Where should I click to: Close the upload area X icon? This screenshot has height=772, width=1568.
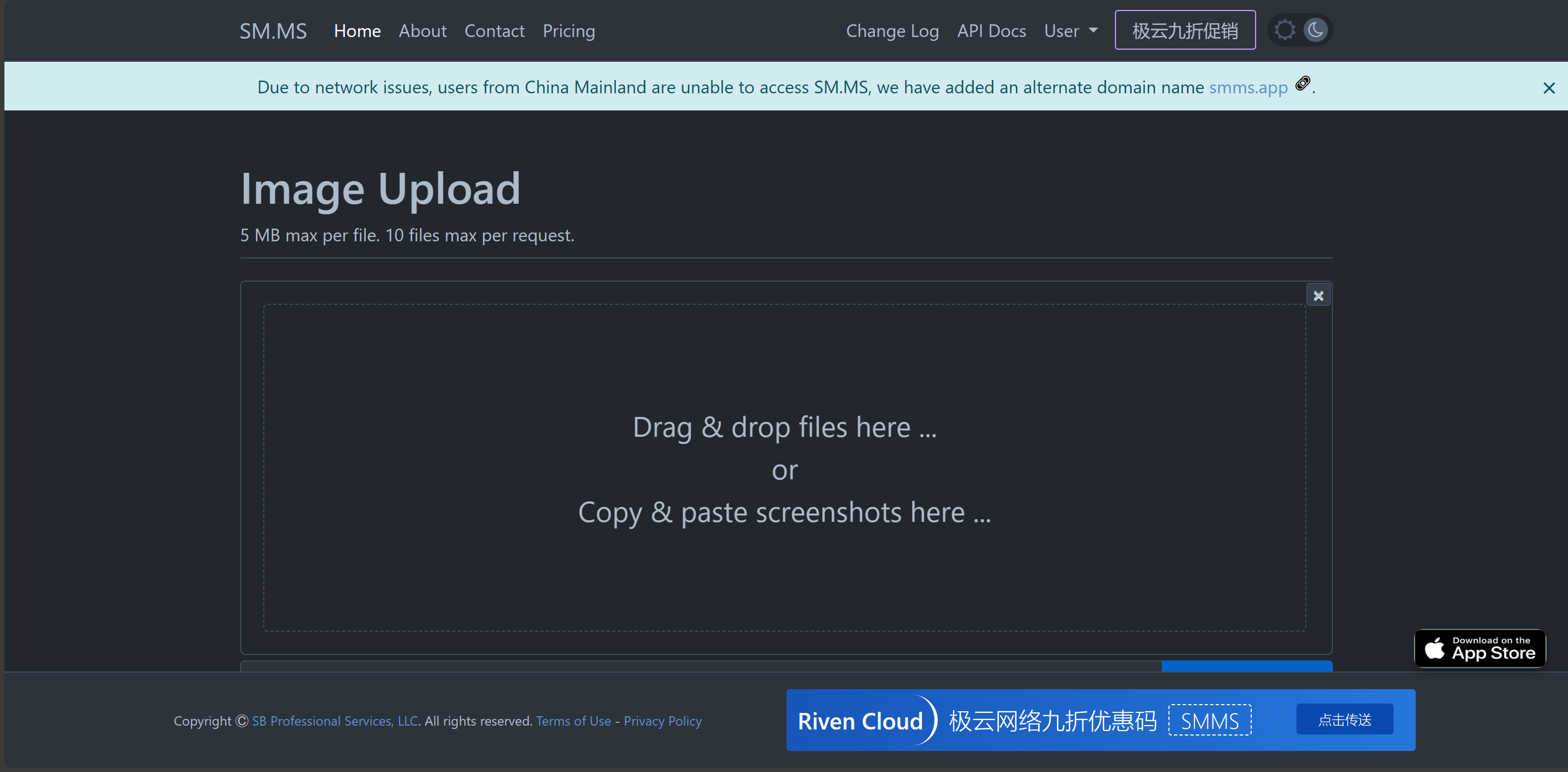click(x=1318, y=296)
